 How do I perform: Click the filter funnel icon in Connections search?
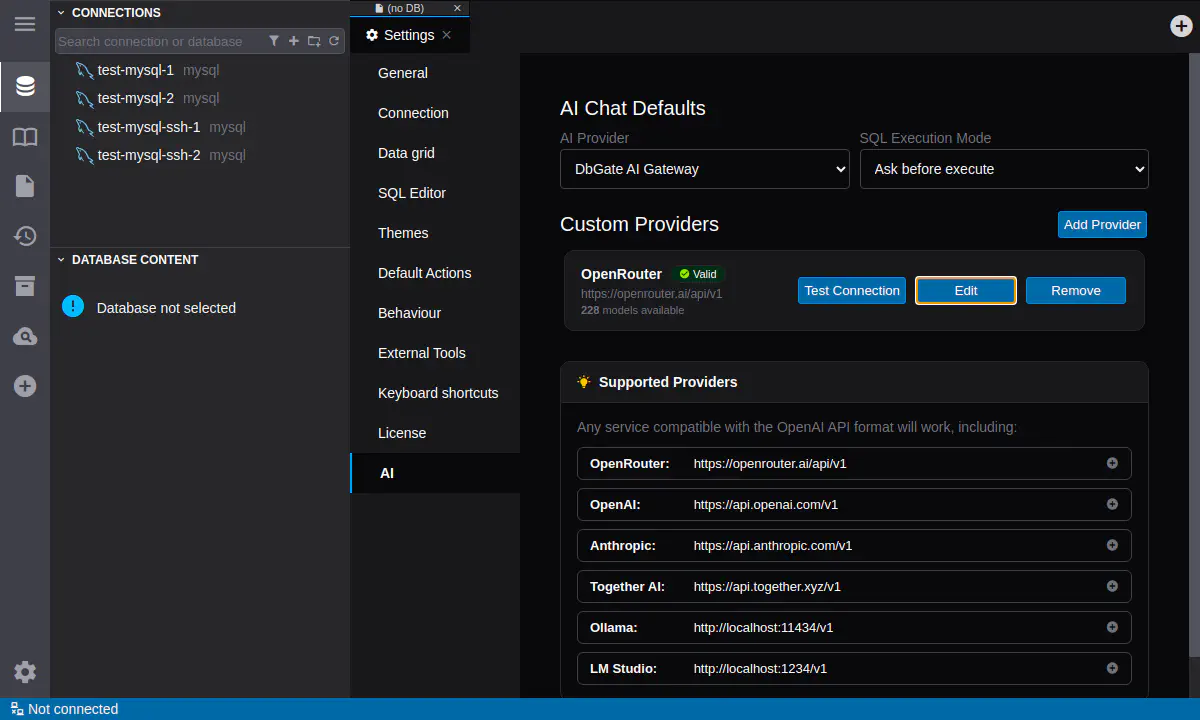(x=274, y=41)
